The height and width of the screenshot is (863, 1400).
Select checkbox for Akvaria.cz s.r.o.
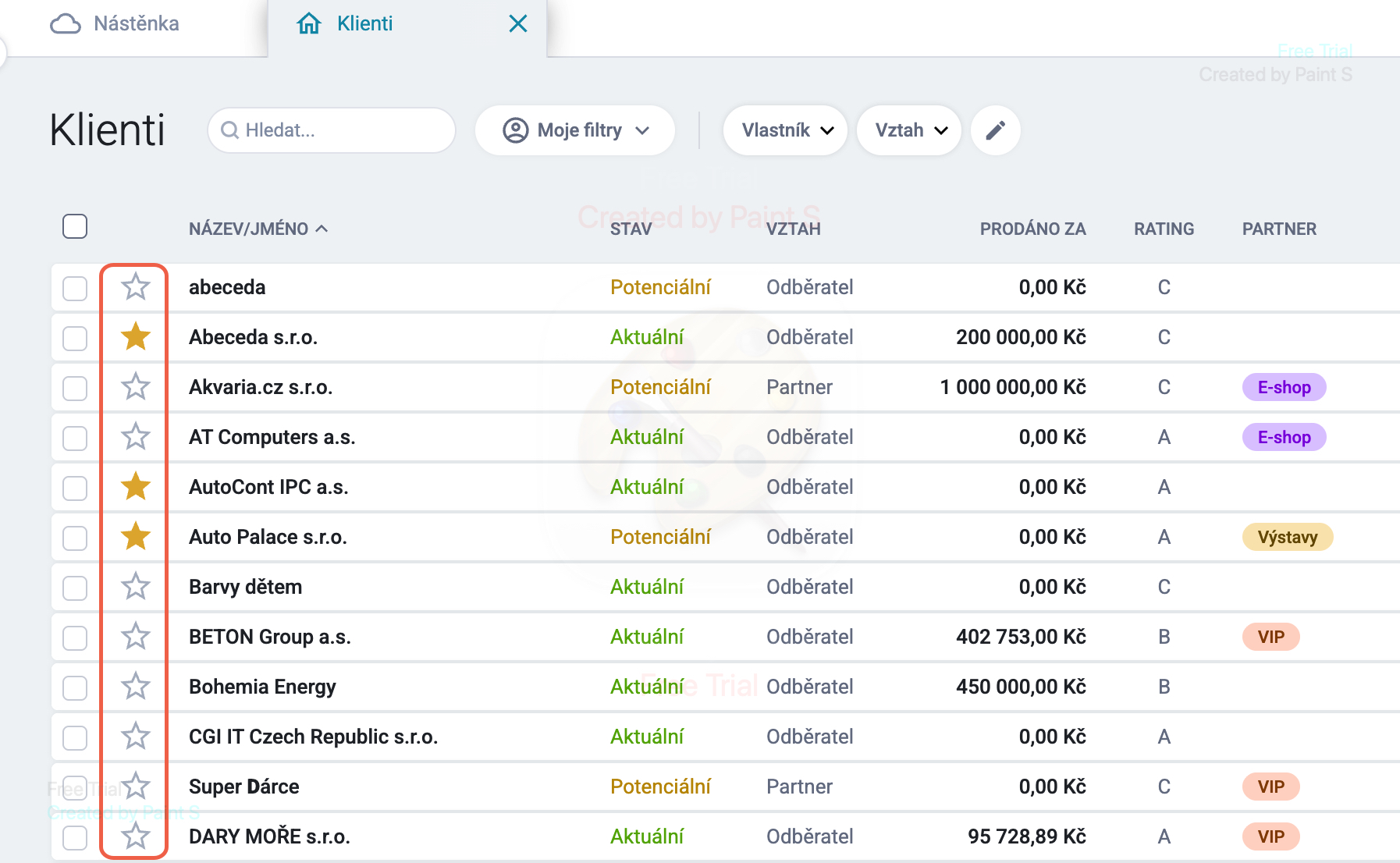point(75,388)
